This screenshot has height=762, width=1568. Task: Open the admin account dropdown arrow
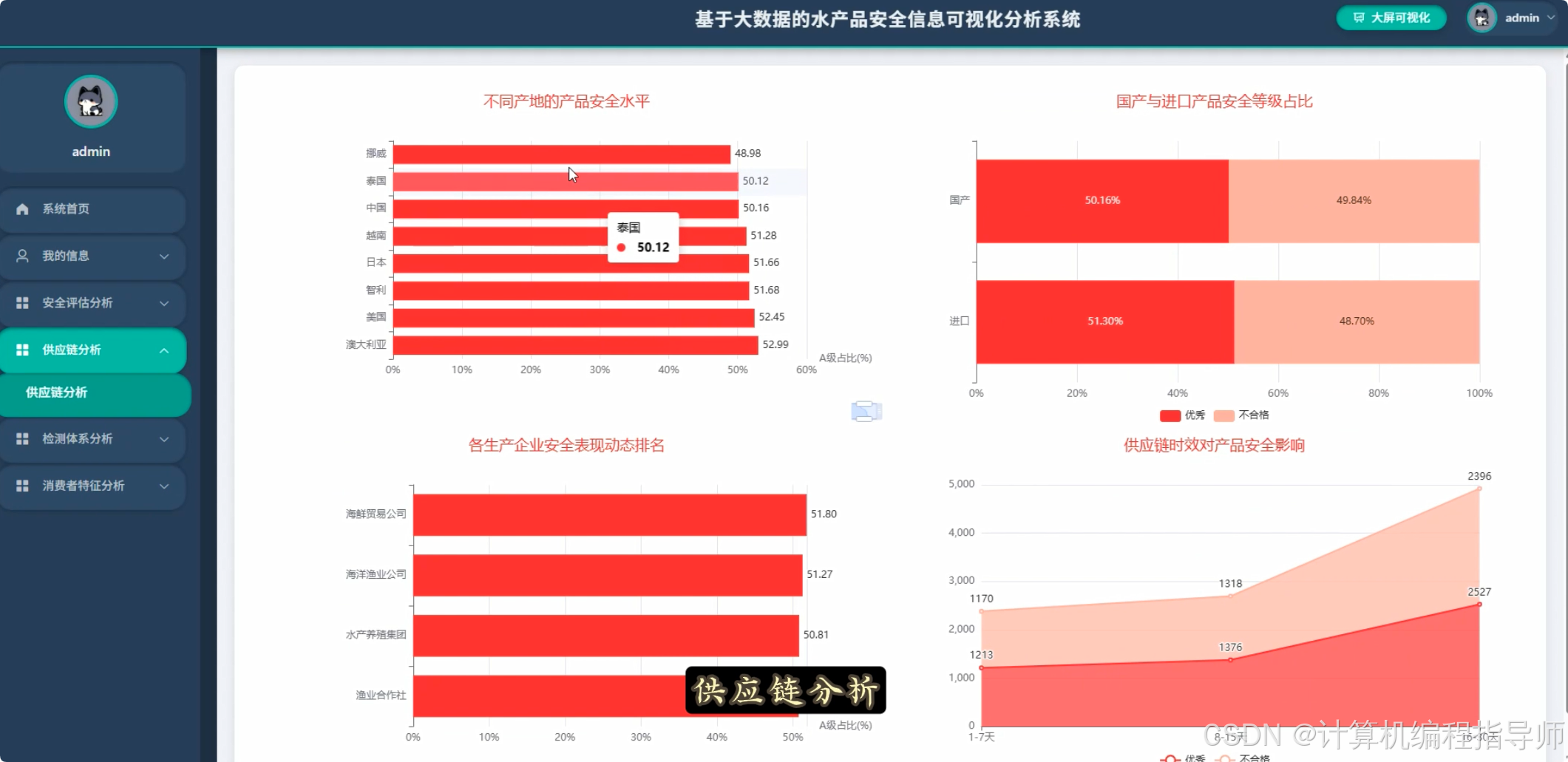click(1551, 18)
